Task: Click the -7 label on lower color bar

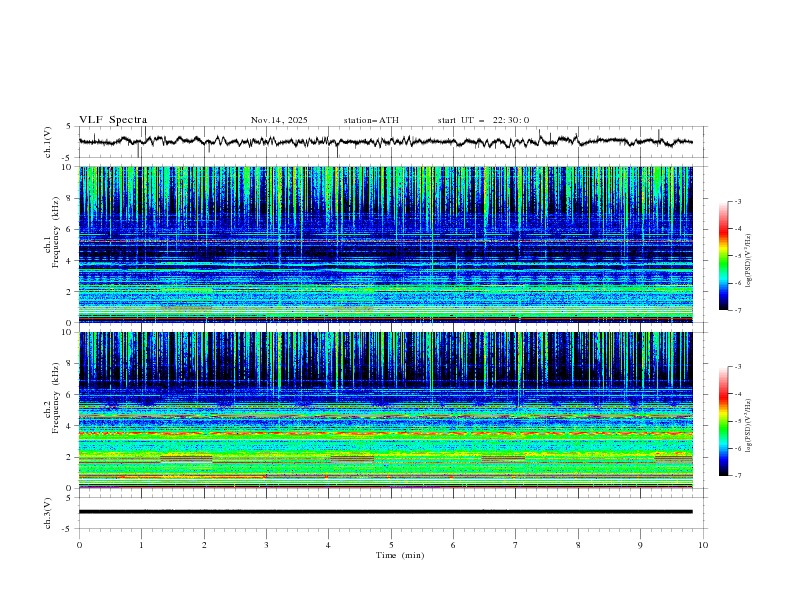Action: (x=738, y=476)
